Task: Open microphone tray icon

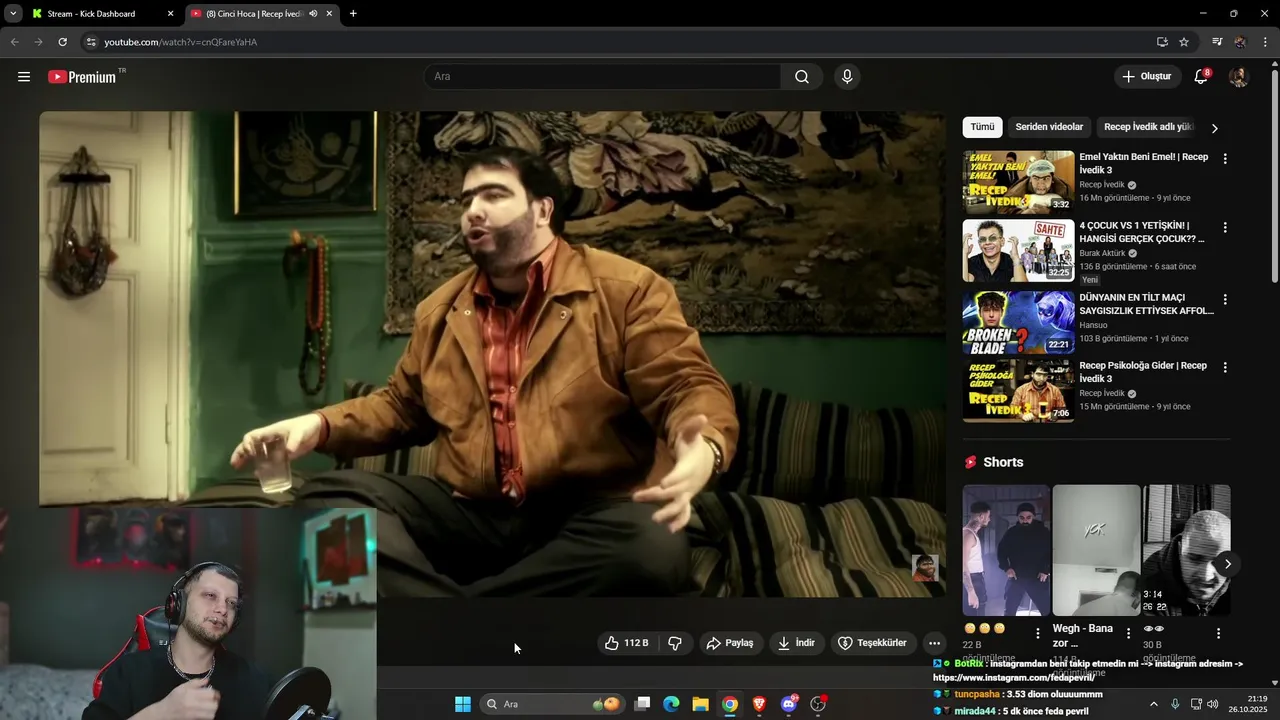Action: (1175, 704)
